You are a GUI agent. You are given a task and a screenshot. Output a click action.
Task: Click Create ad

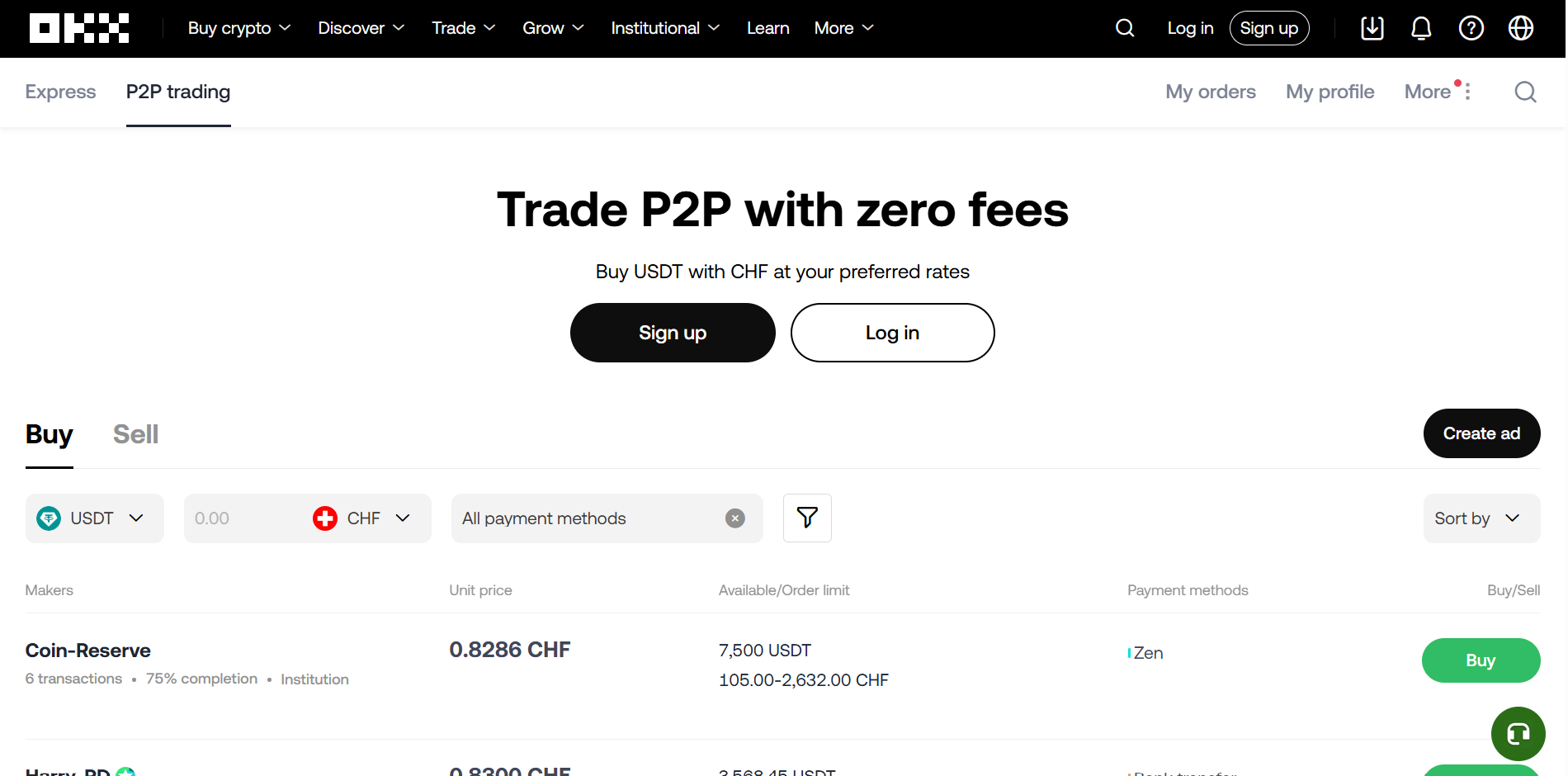tap(1481, 433)
